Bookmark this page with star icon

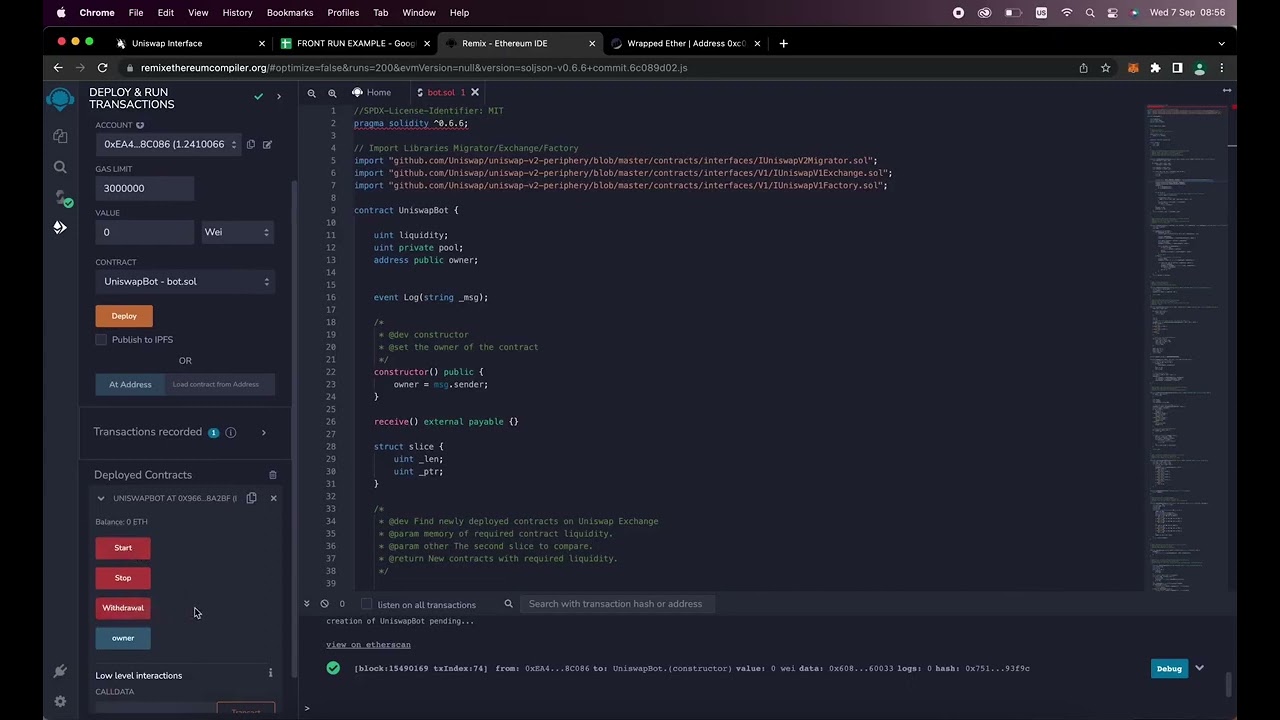(x=1105, y=68)
